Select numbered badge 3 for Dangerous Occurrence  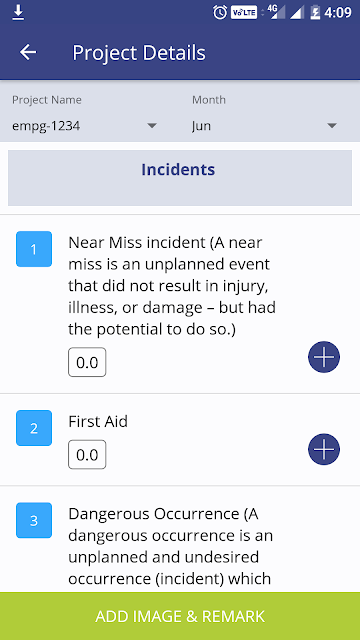[x=34, y=520]
